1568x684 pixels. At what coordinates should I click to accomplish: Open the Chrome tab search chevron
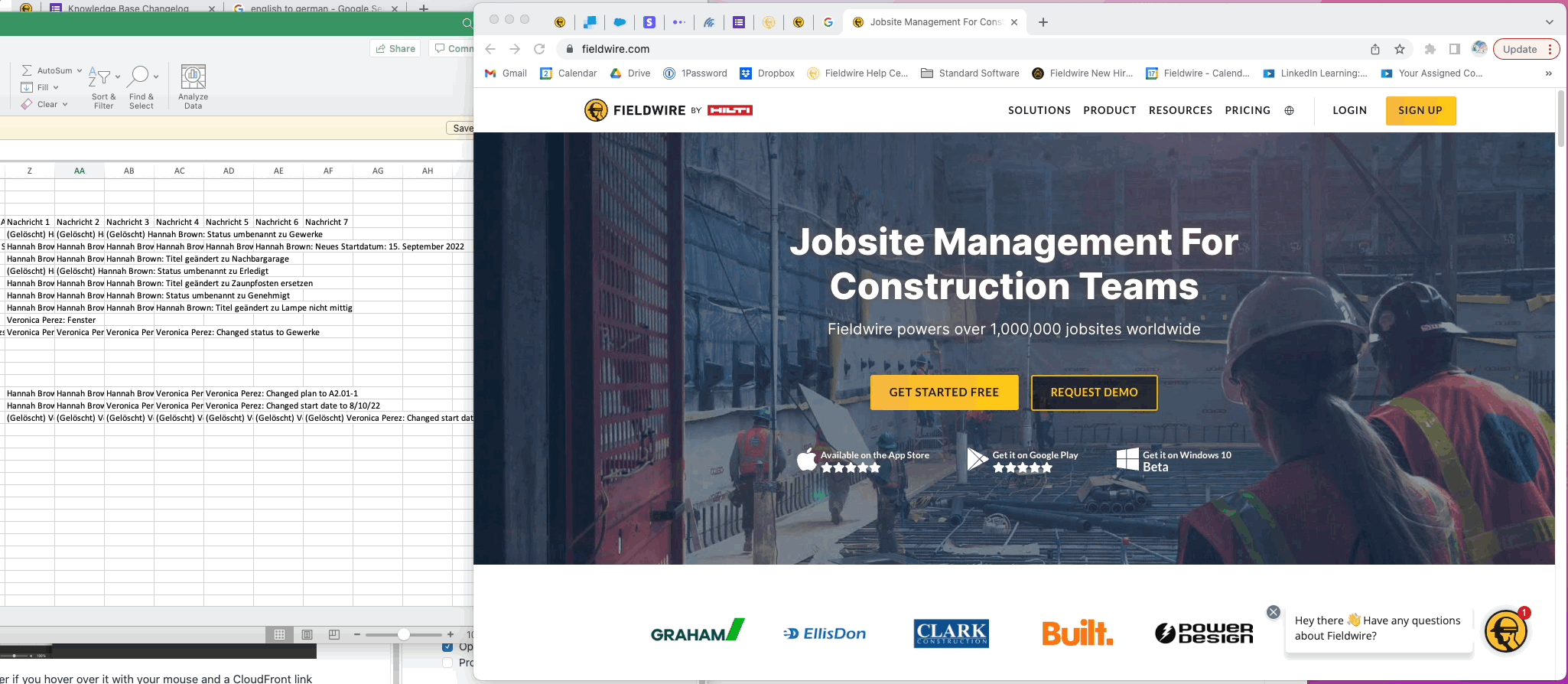pos(1550,22)
